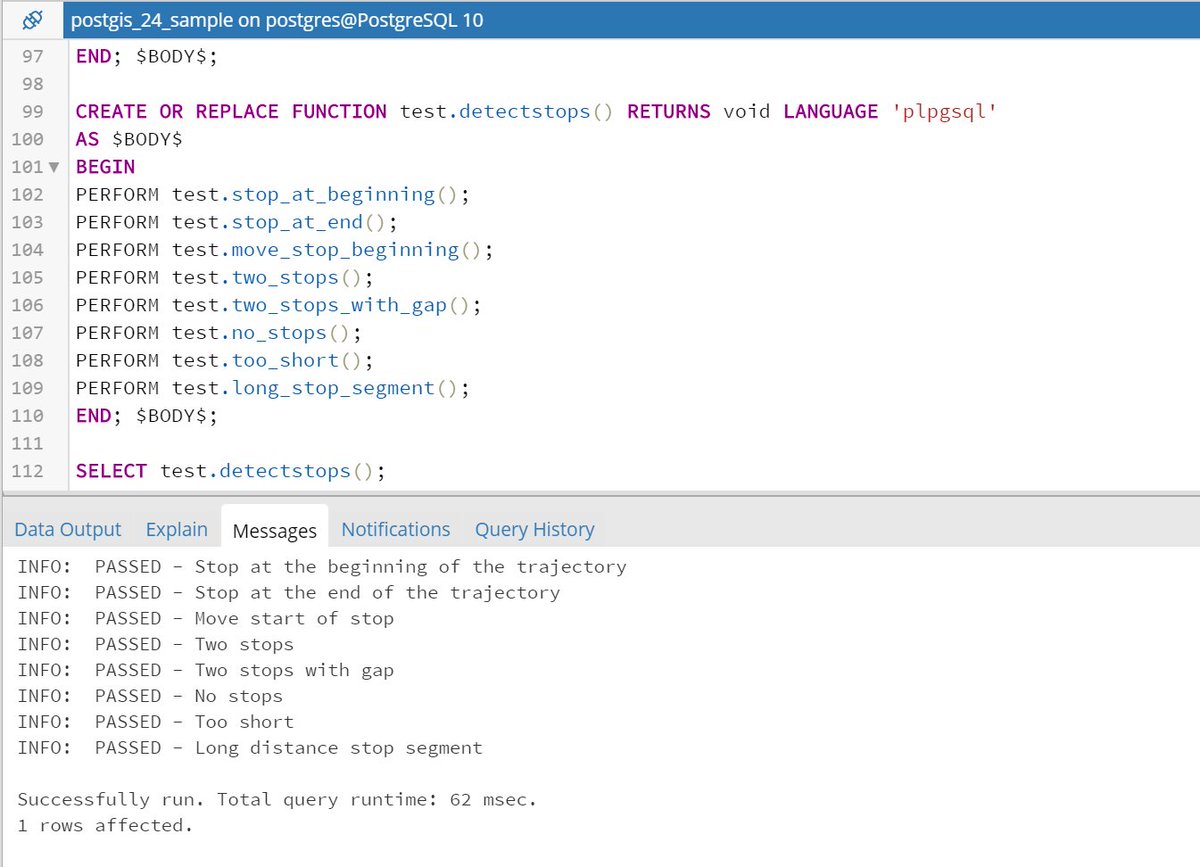Show the Query History tab
1200x867 pixels.
[x=535, y=530]
